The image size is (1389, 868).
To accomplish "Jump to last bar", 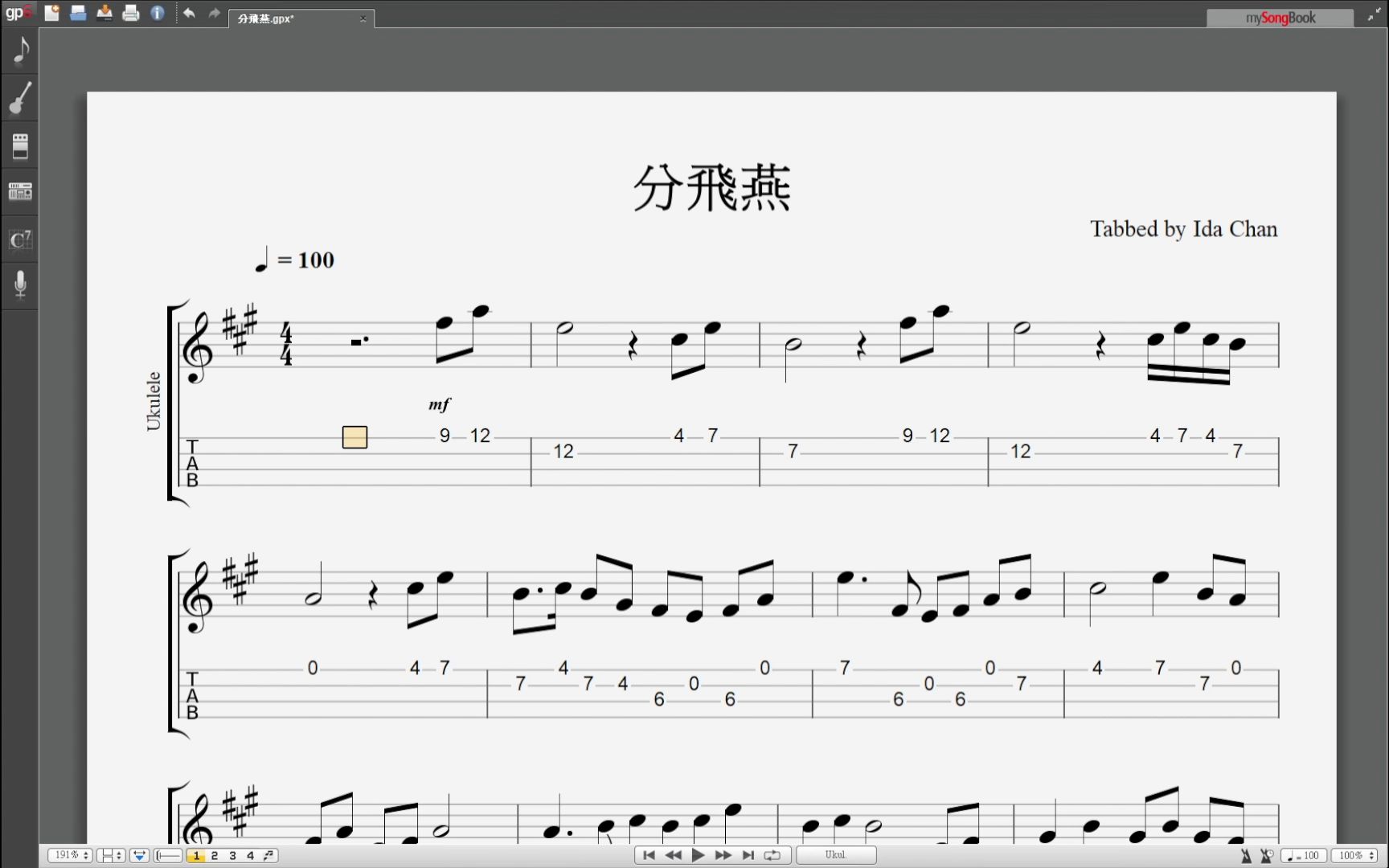I will coord(748,855).
